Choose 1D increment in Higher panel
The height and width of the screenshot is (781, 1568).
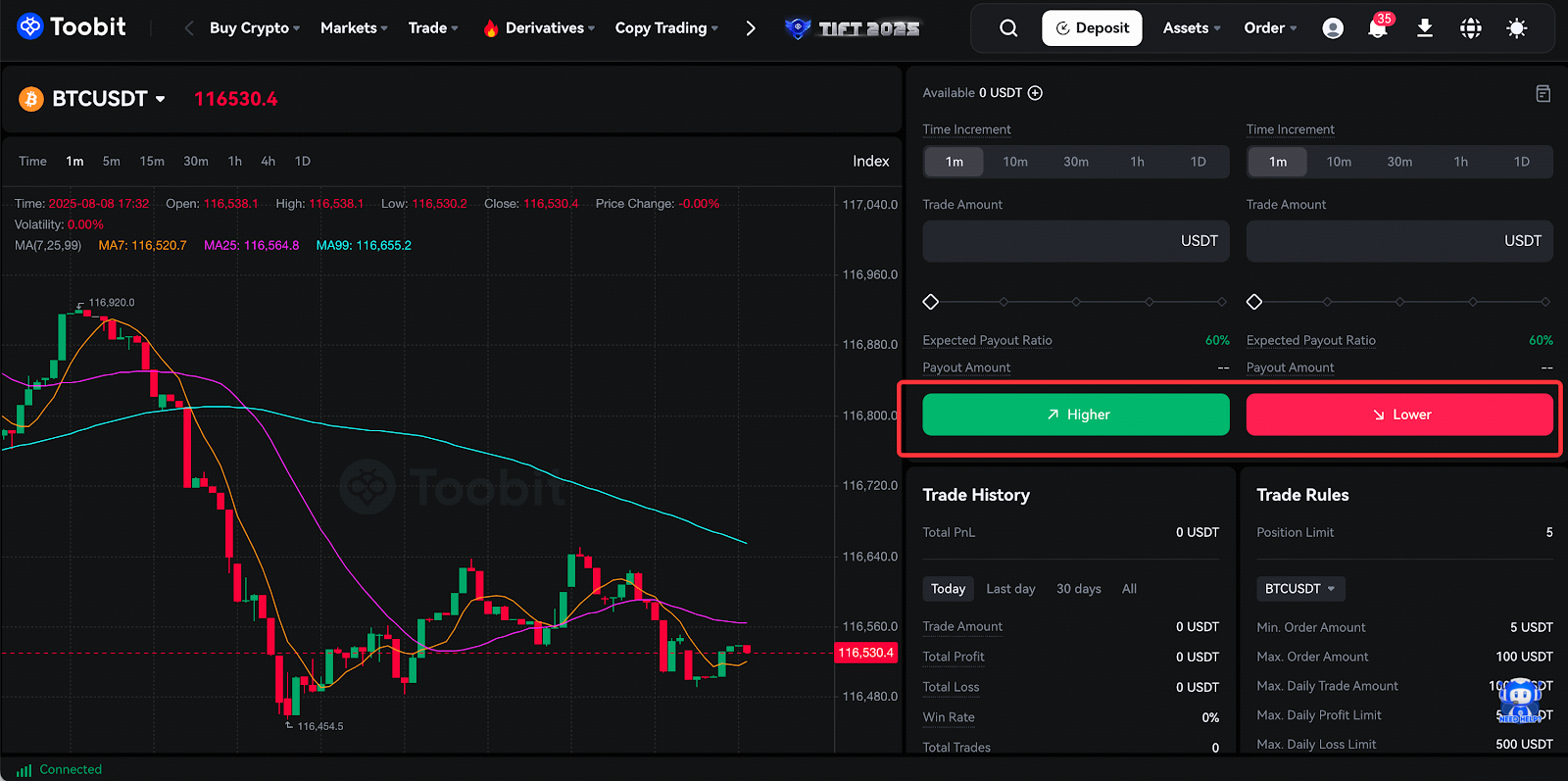click(1199, 162)
